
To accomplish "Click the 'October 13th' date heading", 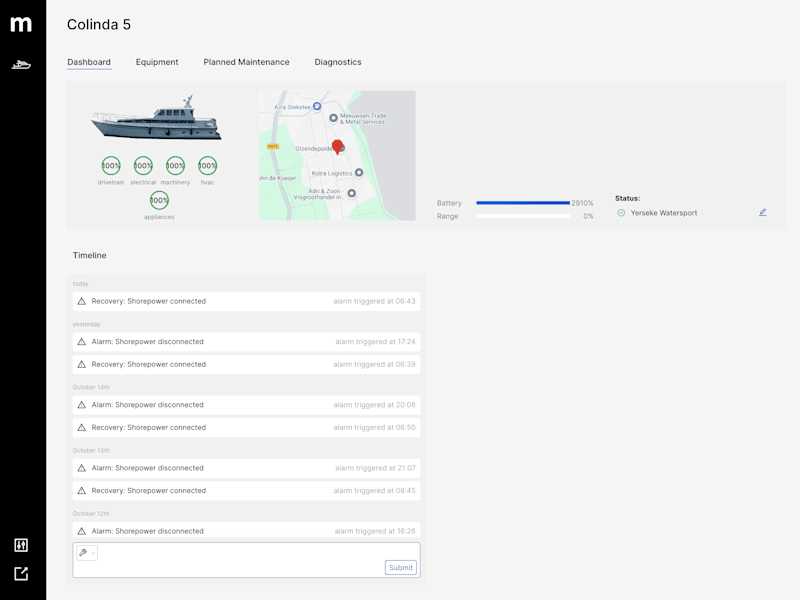I will (x=91, y=451).
